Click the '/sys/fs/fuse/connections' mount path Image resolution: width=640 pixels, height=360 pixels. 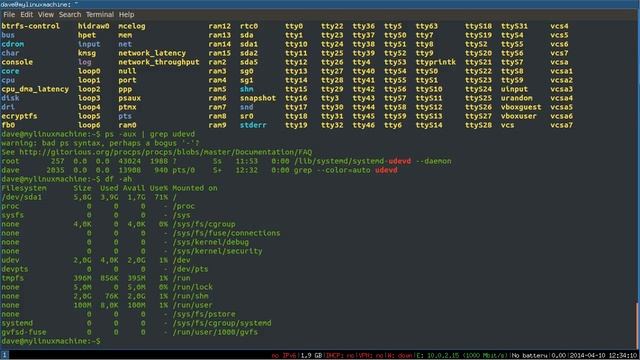(x=226, y=233)
